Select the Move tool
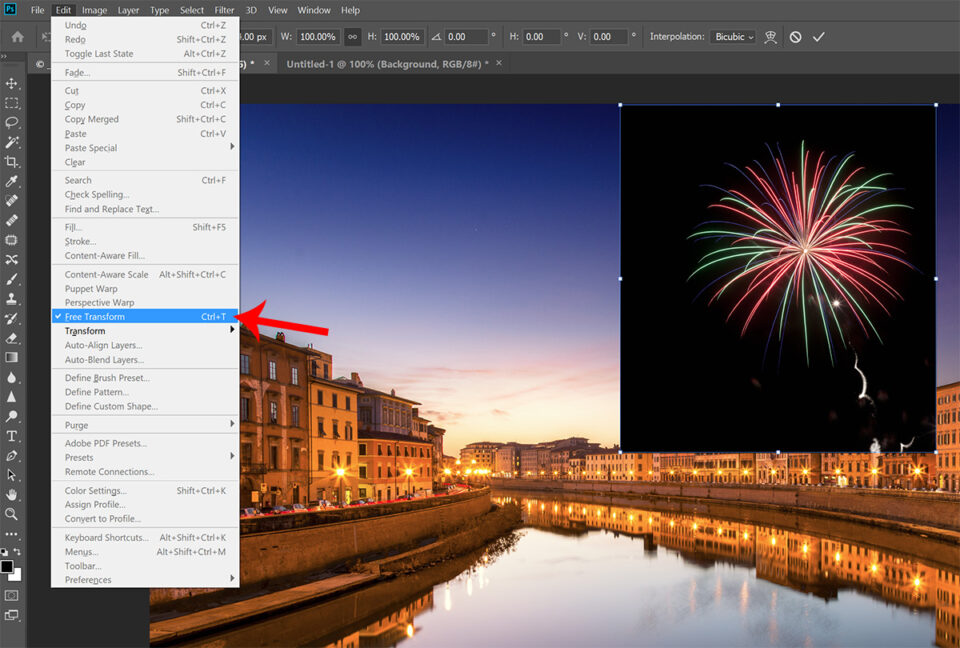 click(12, 85)
